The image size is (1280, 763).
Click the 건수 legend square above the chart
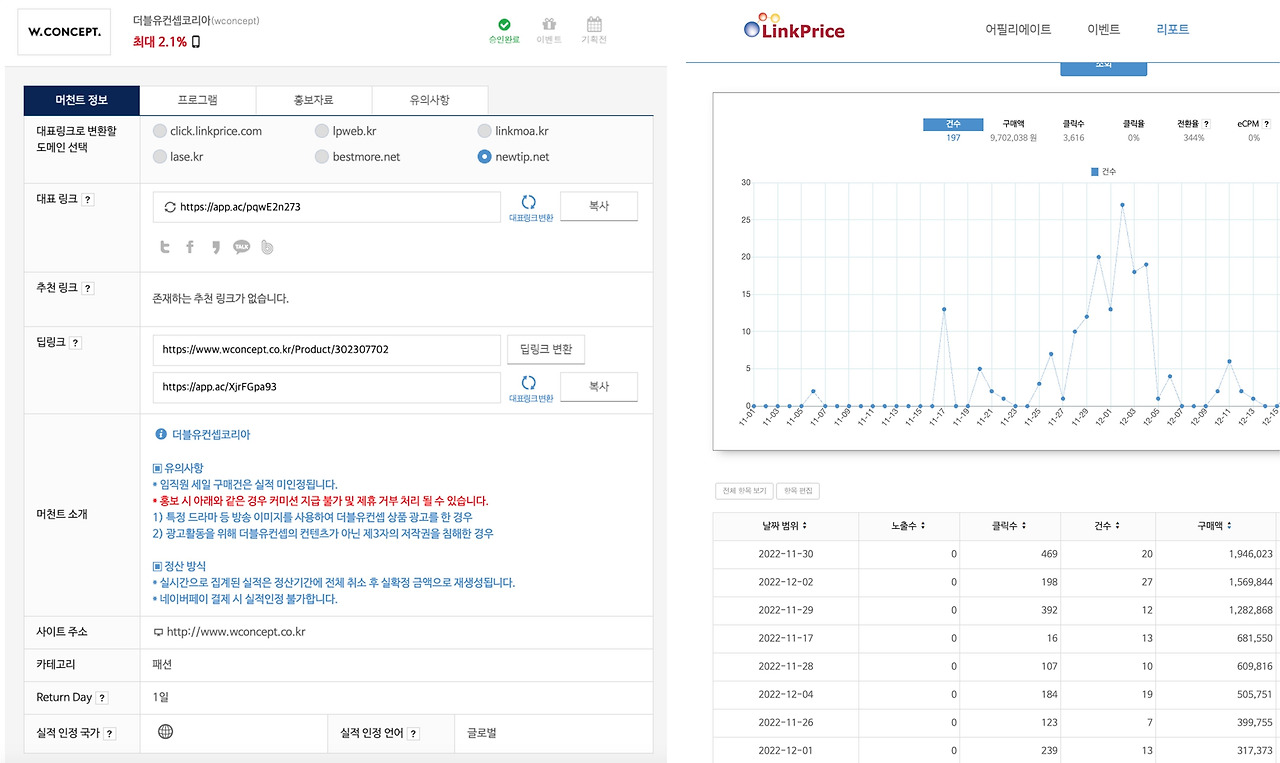1095,172
